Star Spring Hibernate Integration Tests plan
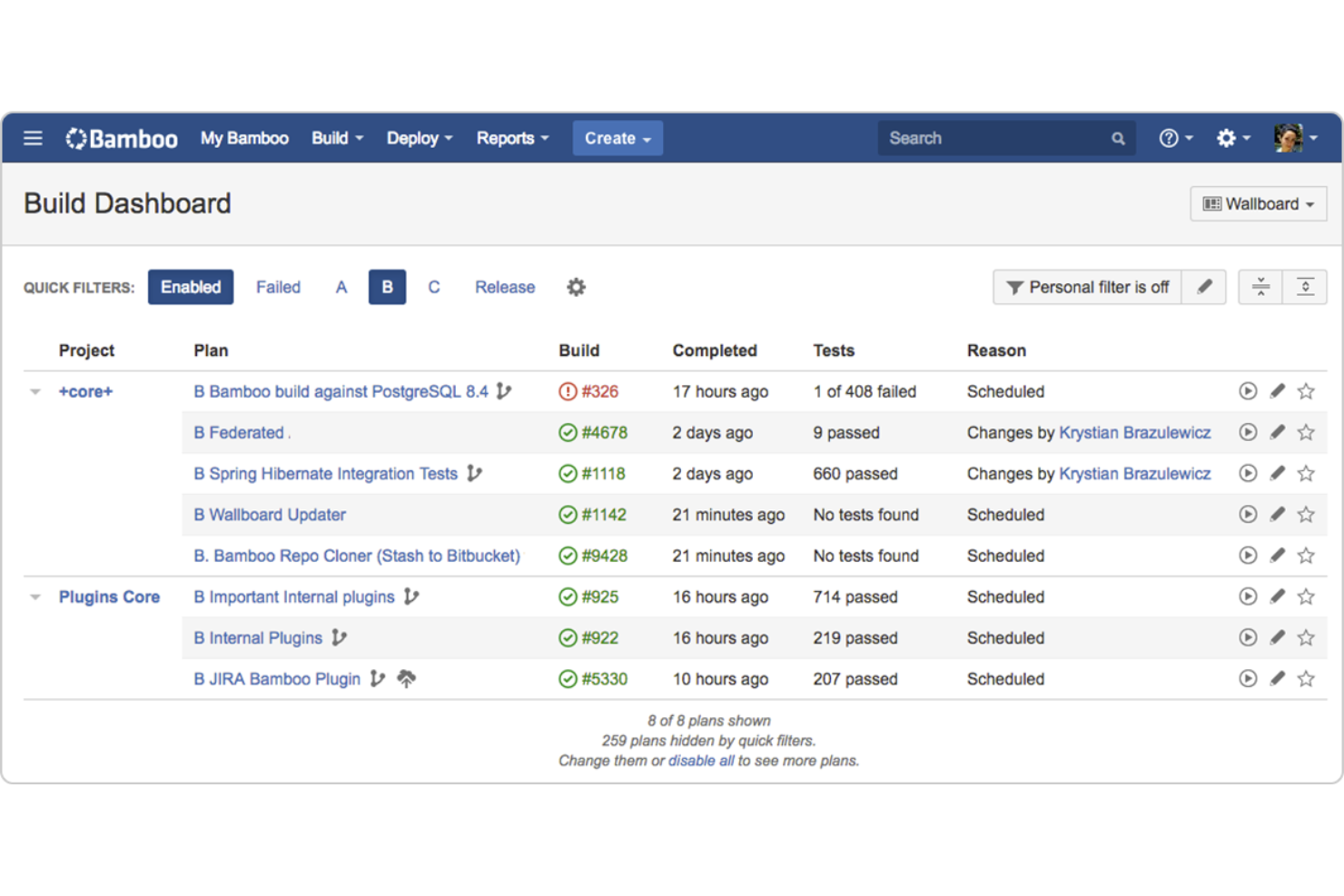 (1306, 473)
